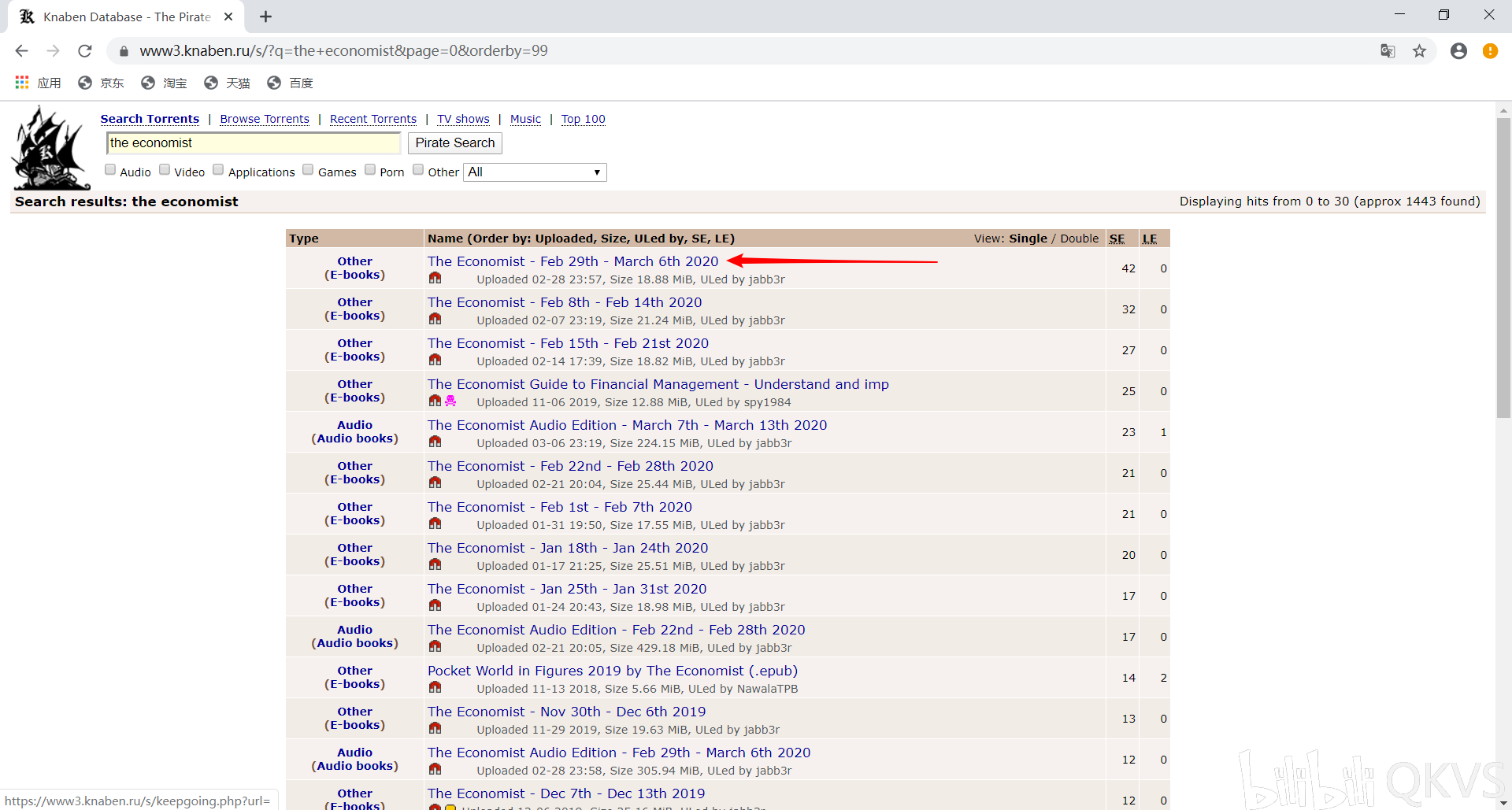Open the Music link
The image size is (1512, 810).
click(525, 119)
